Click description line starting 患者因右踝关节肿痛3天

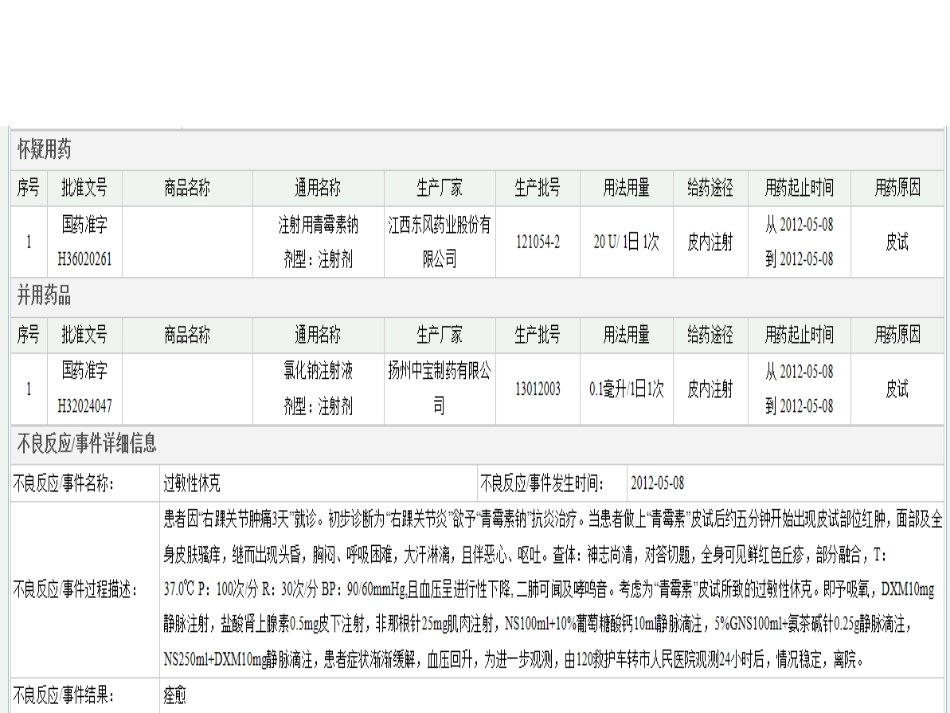tap(553, 519)
